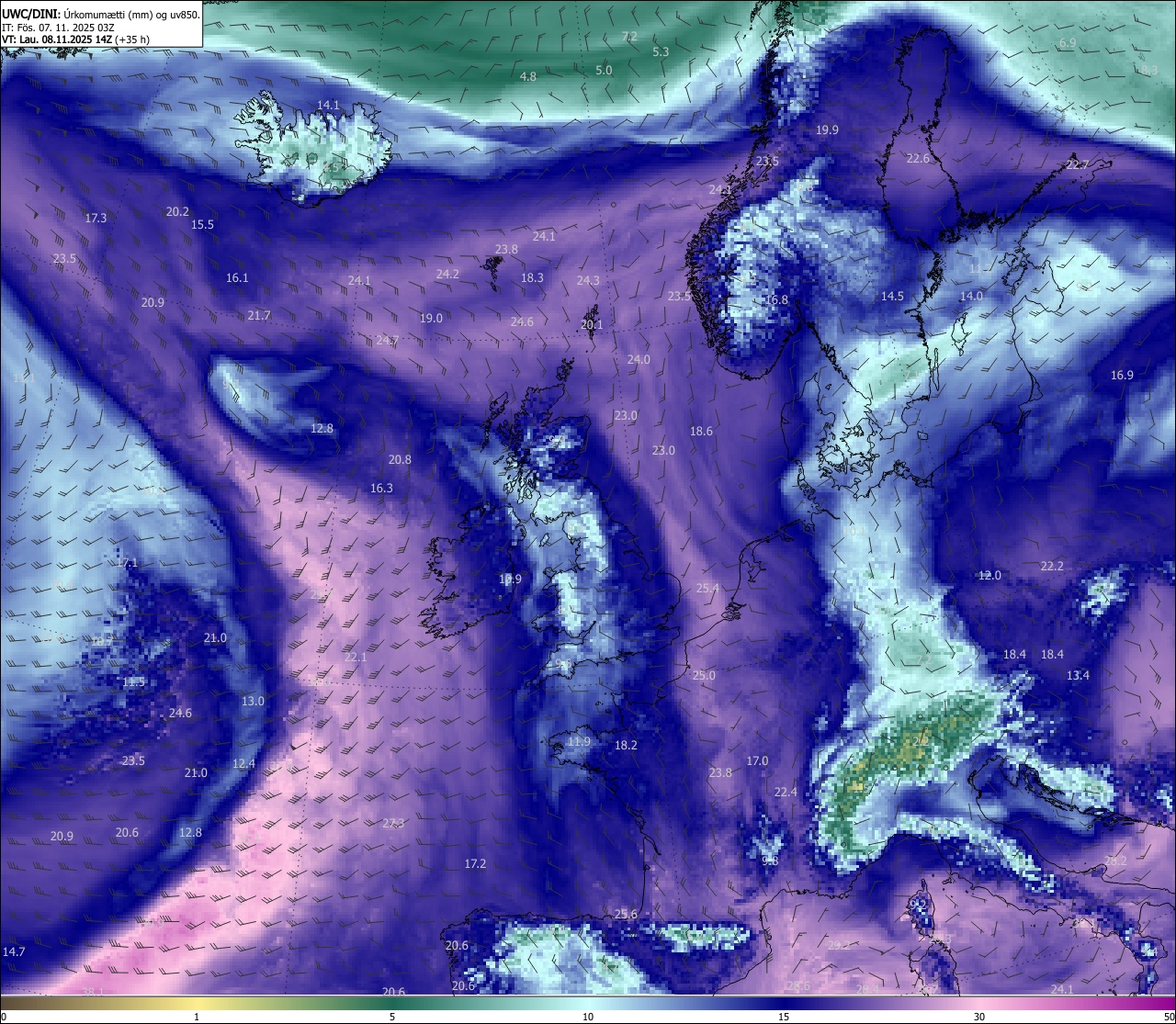The width and height of the screenshot is (1176, 1024).
Task: Click the 18.3 value label
Action: click(532, 278)
